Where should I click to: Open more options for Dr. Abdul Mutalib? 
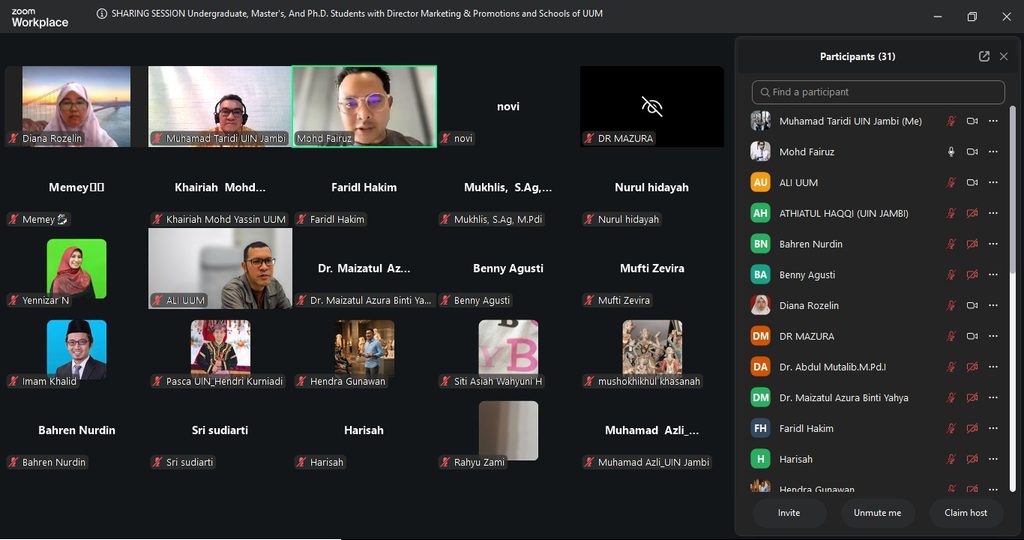(x=993, y=367)
